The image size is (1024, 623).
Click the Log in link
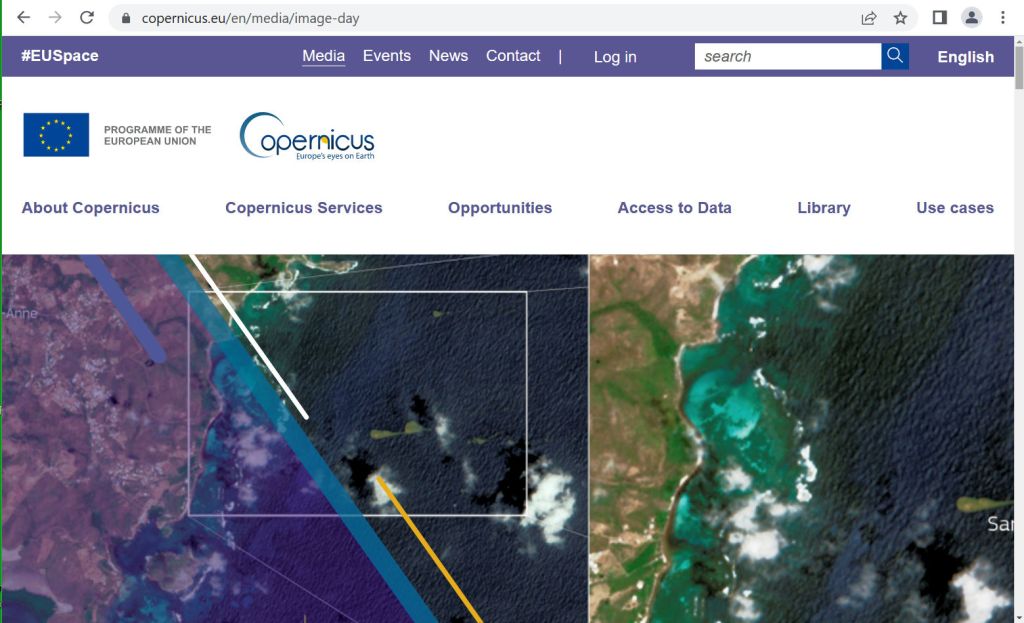tap(614, 57)
